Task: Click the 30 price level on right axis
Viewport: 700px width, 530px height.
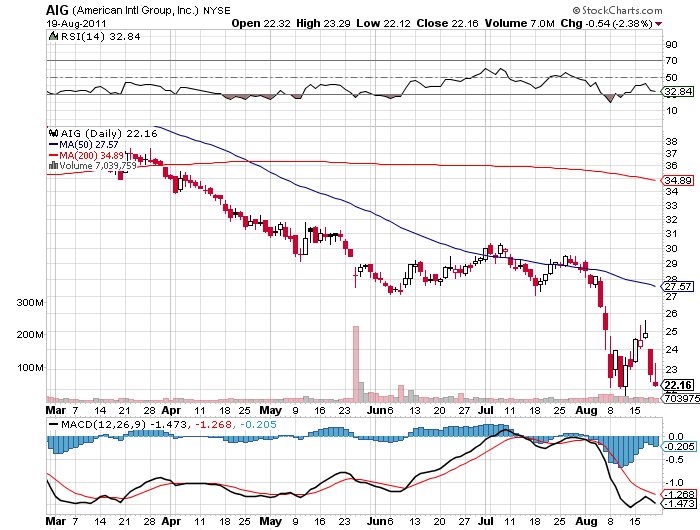Action: (671, 249)
